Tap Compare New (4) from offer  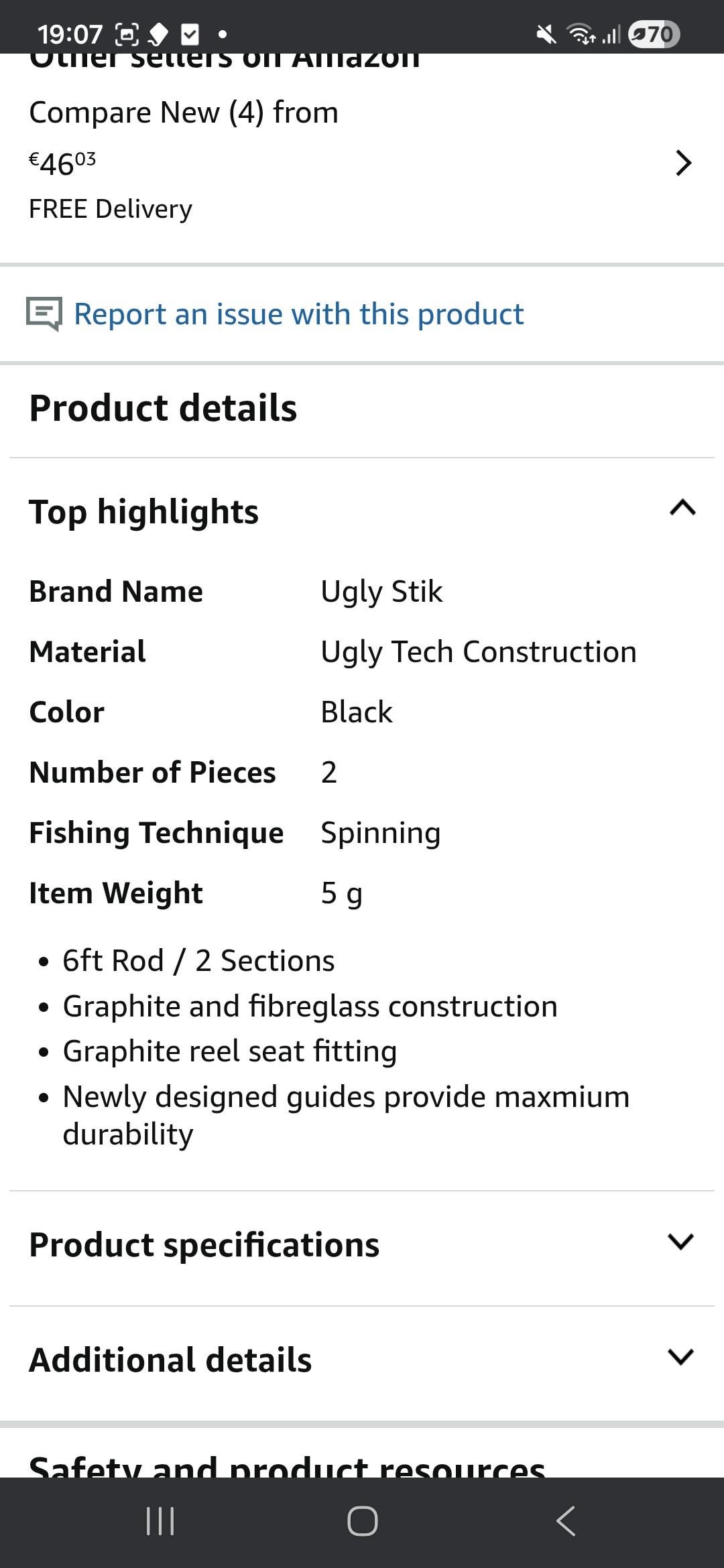[x=184, y=113]
